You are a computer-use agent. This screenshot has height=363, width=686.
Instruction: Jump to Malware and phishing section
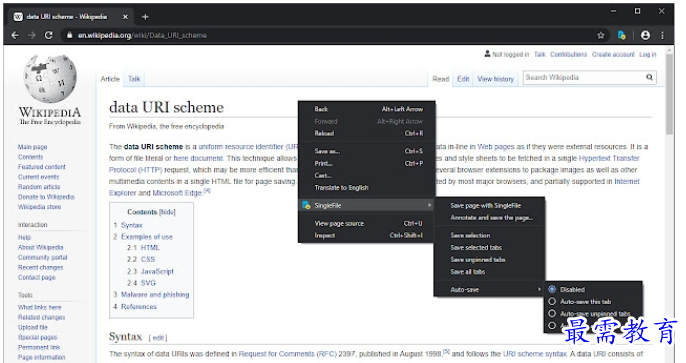[x=155, y=295]
